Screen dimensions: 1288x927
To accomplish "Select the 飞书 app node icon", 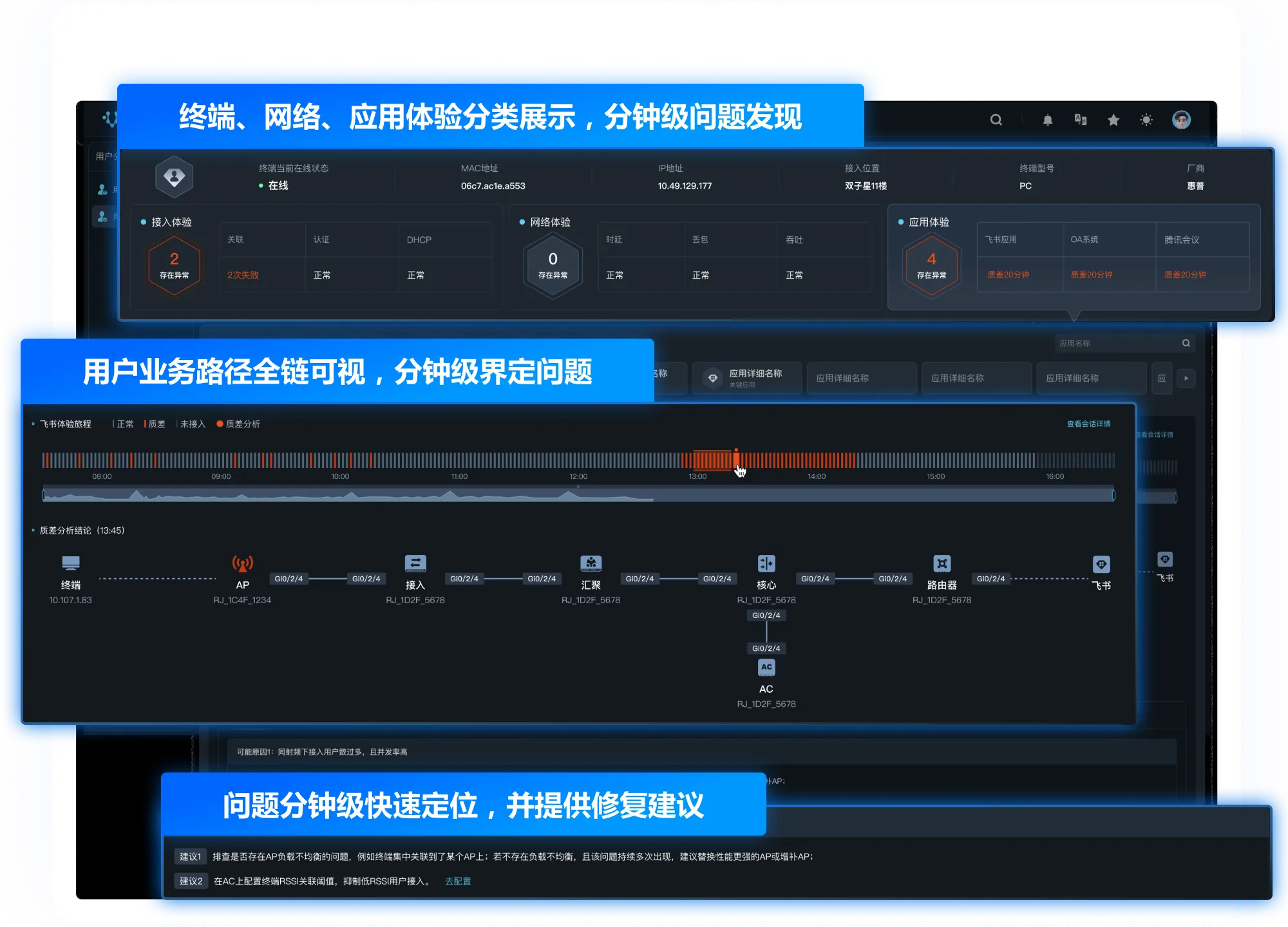I will click(1102, 565).
